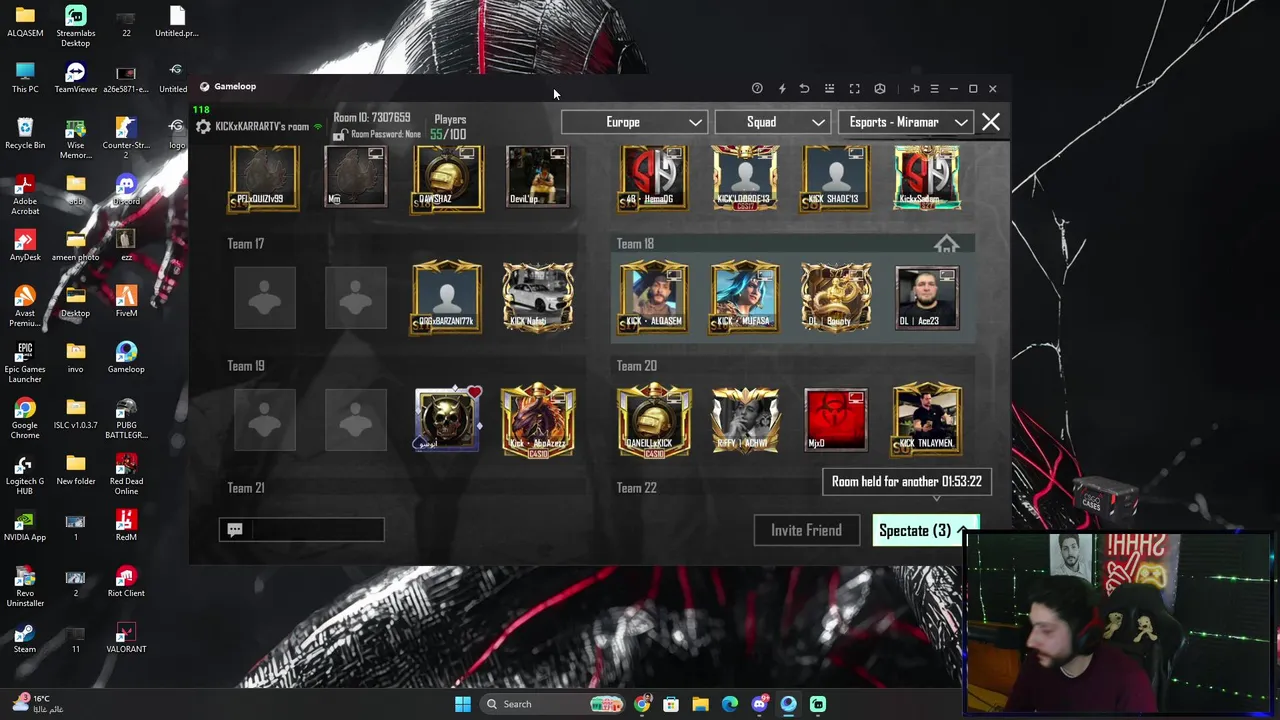1280x720 pixels.
Task: Open Logitech G HUB desktop icon
Action: coord(25,474)
